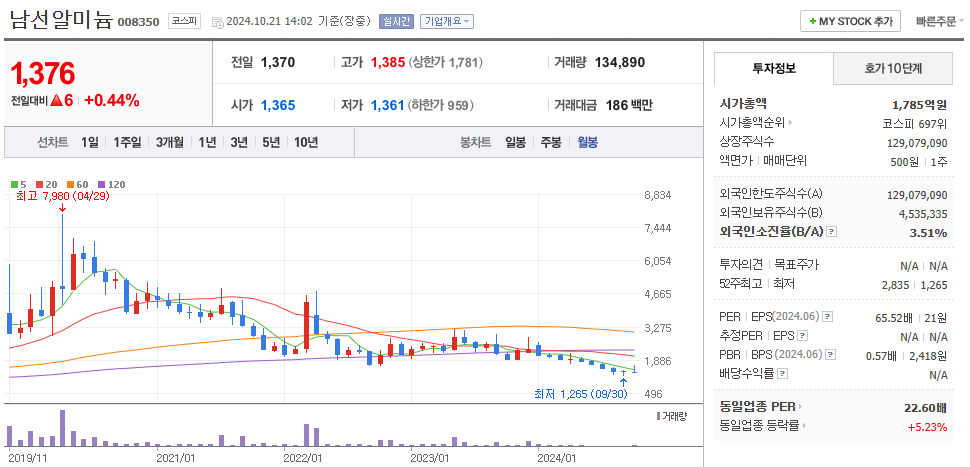Select the 1주일 line chart period
Image resolution: width=970 pixels, height=467 pixels.
127,142
